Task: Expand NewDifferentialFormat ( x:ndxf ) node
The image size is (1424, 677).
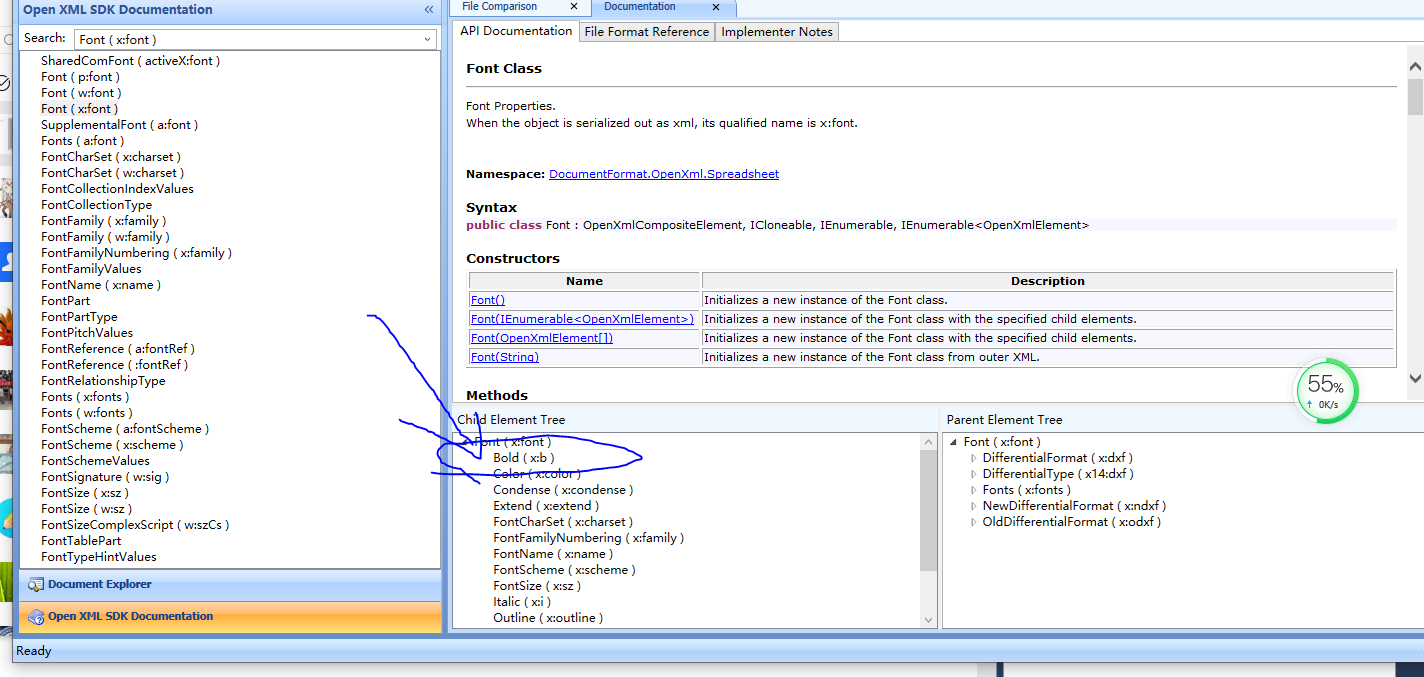Action: pyautogui.click(x=974, y=506)
